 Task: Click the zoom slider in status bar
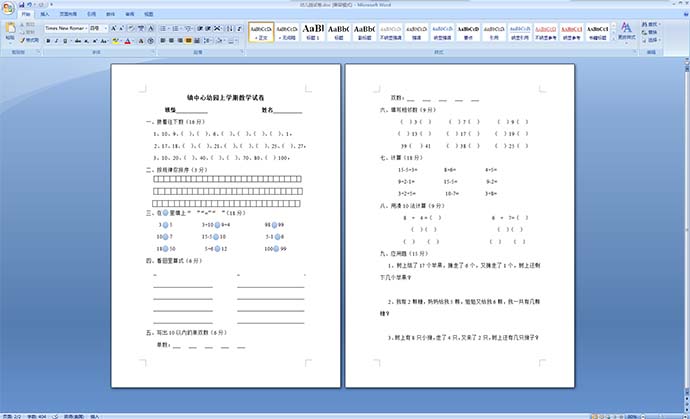point(660,416)
